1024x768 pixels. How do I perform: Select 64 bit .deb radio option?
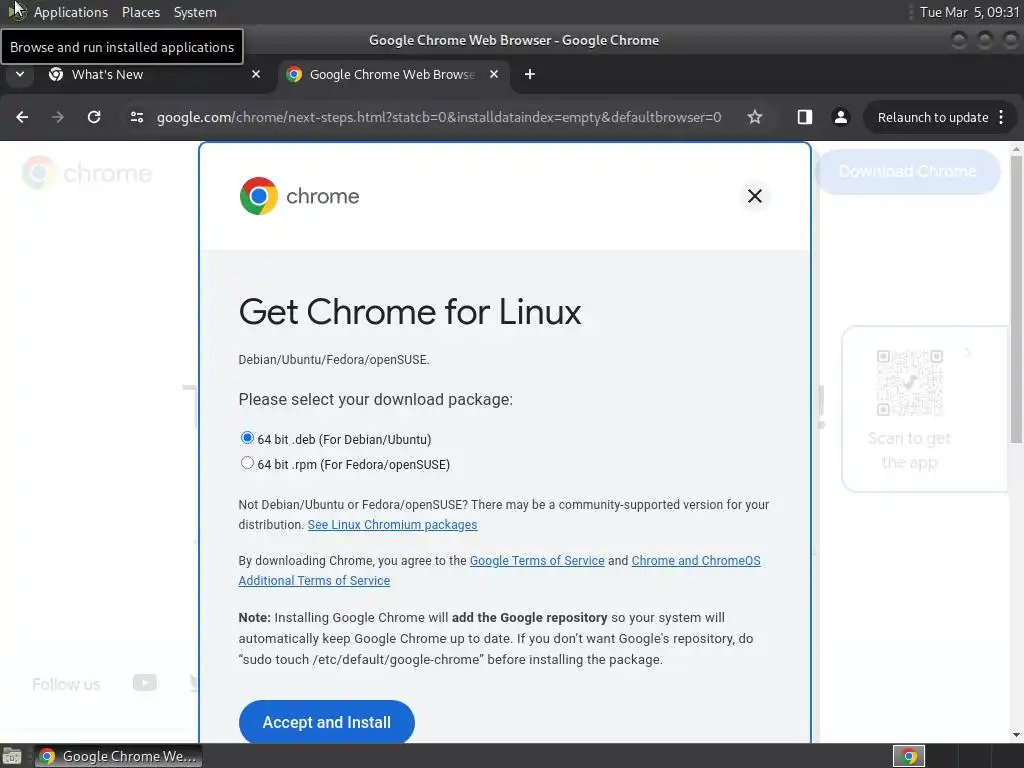pos(247,438)
